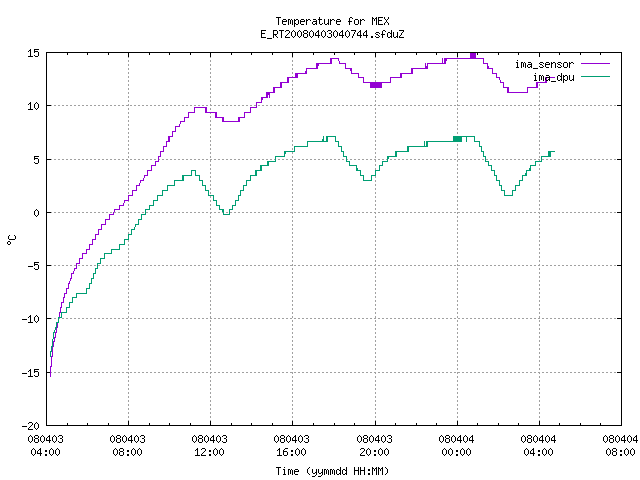This screenshot has width=640, height=480.
Task: Click the chart title "Temperature for MEX"
Action: coord(332,21)
